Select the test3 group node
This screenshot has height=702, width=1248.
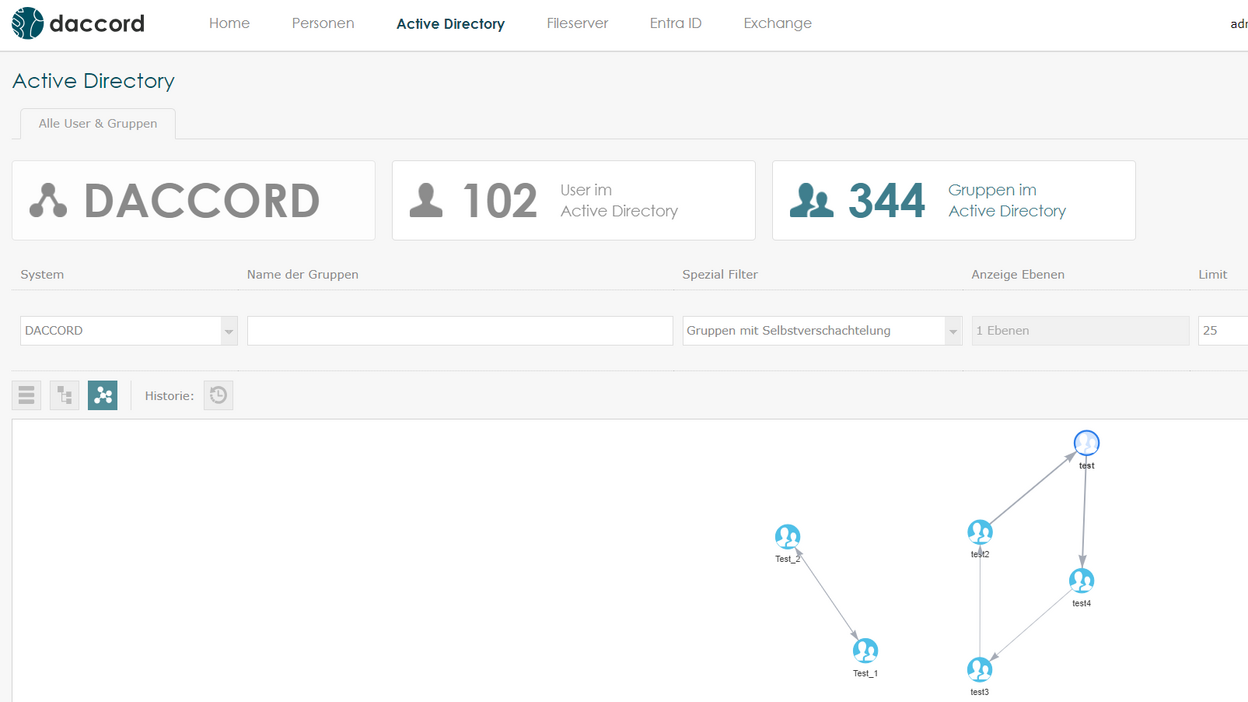coord(980,670)
